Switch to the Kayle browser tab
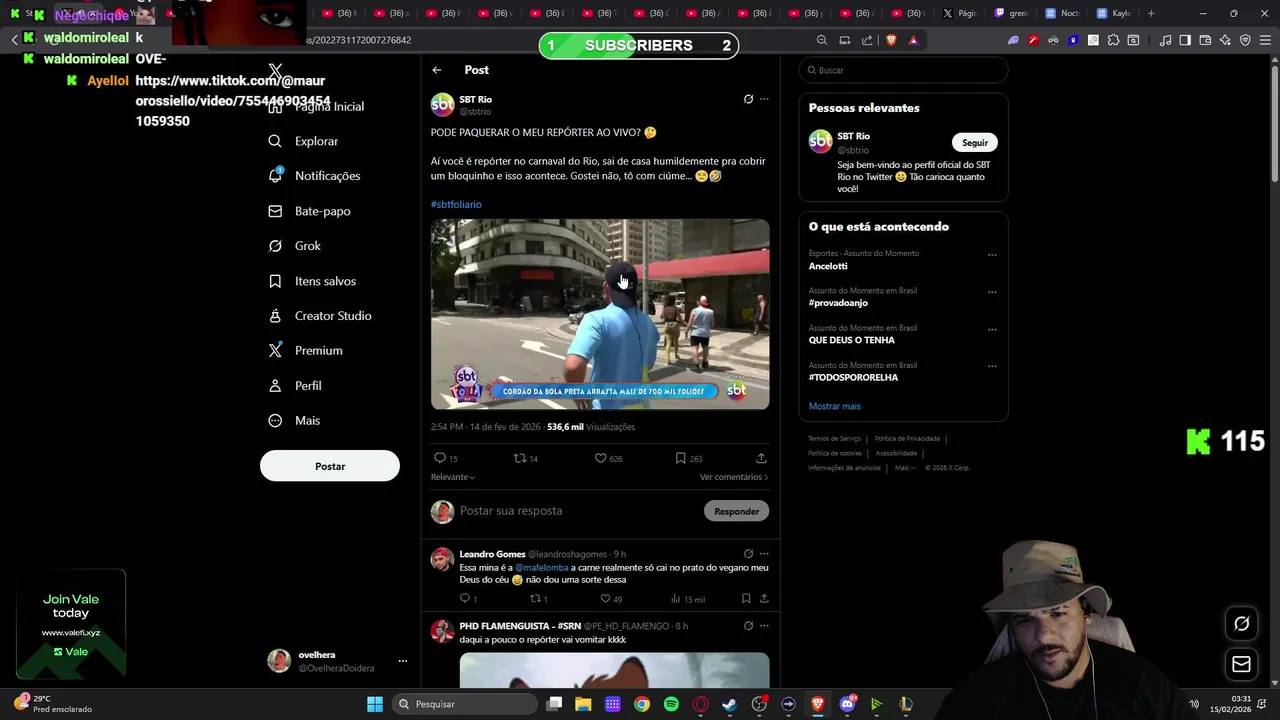This screenshot has height=720, width=1280. point(1114,13)
